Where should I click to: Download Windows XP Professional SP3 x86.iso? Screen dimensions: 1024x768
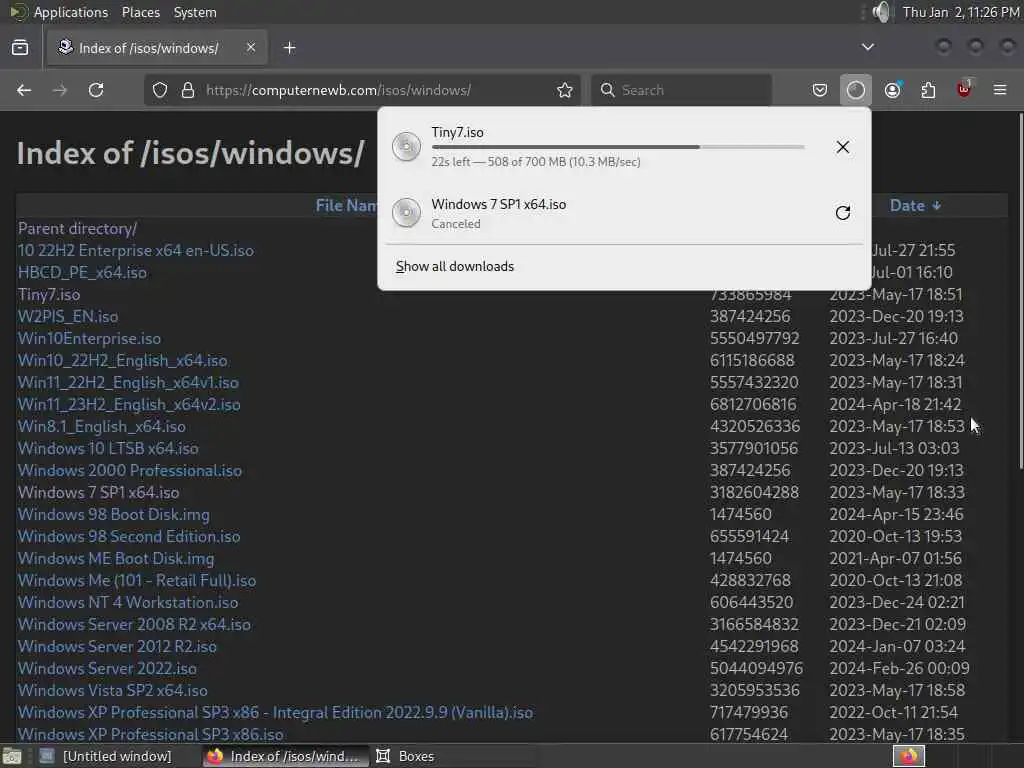click(151, 734)
